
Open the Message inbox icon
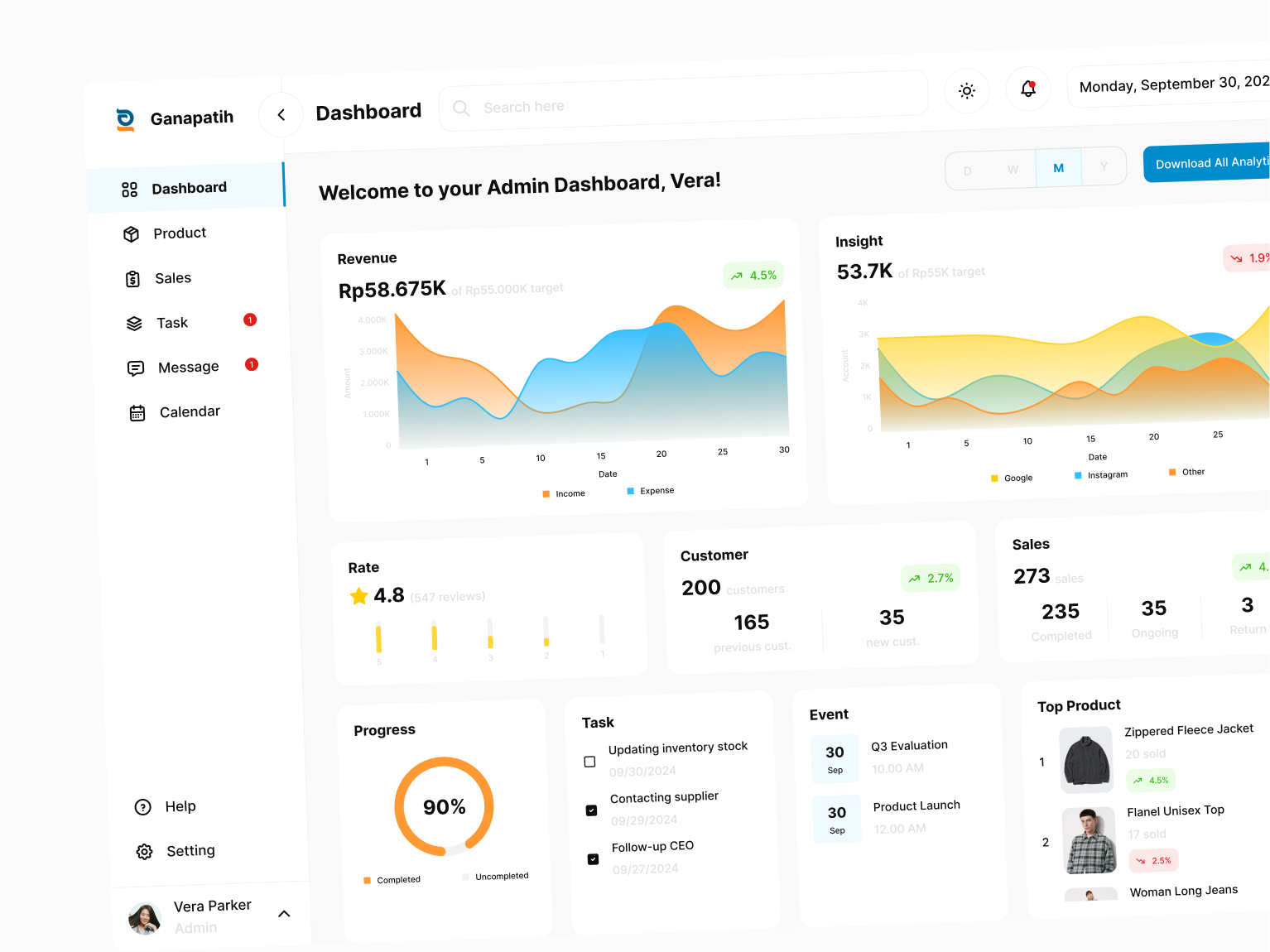point(136,368)
